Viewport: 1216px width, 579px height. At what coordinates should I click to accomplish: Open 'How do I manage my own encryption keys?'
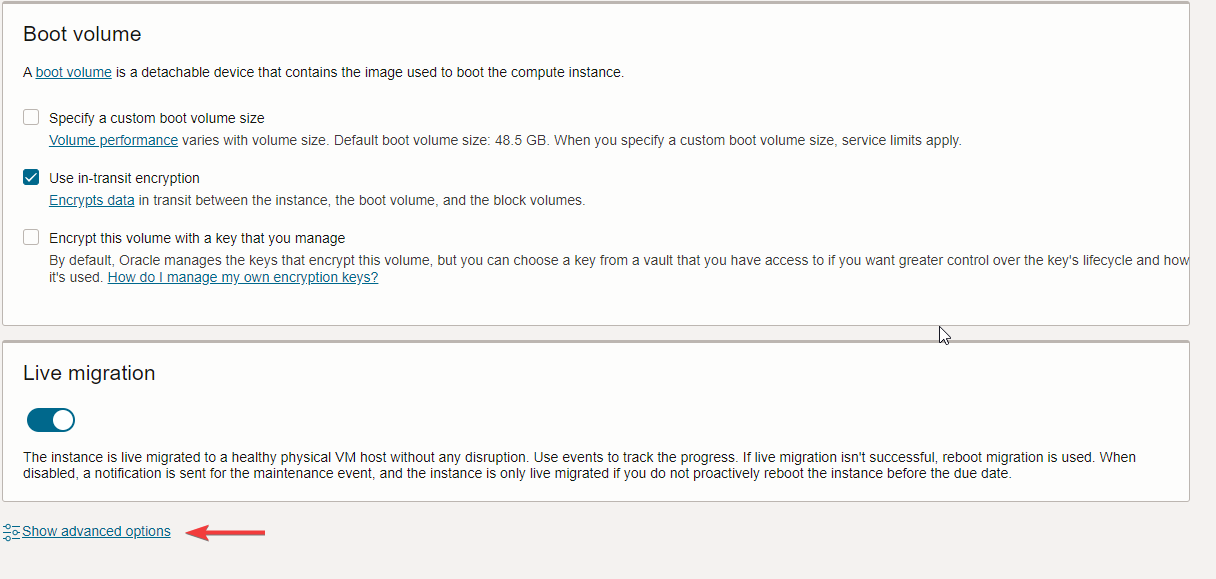(243, 277)
